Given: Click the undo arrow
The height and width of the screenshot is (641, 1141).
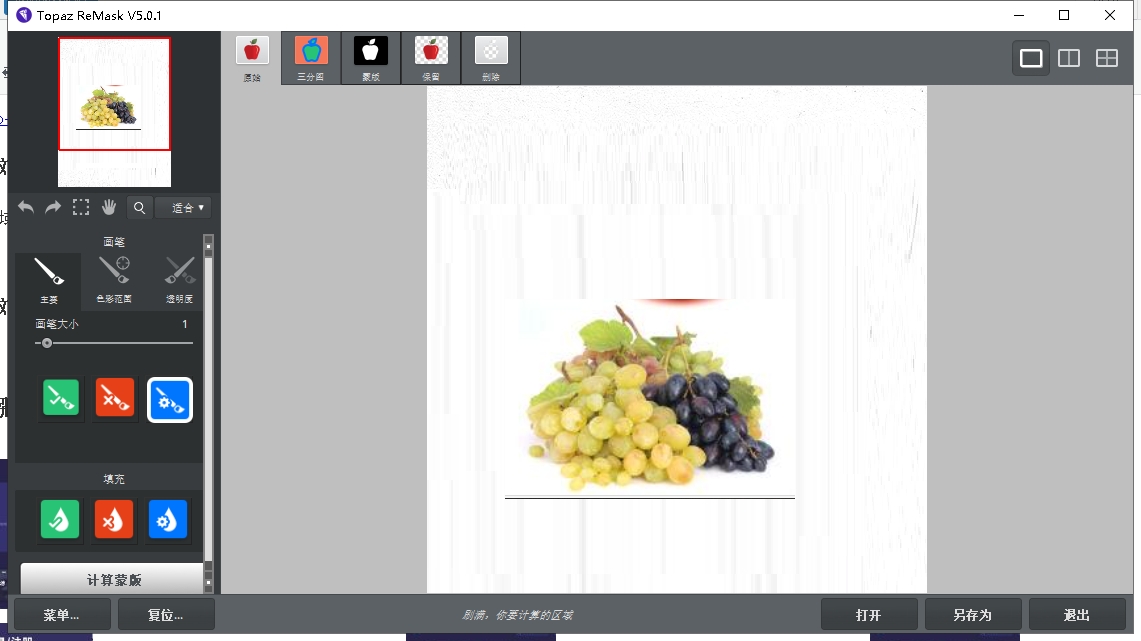Looking at the screenshot, I should pyautogui.click(x=26, y=207).
